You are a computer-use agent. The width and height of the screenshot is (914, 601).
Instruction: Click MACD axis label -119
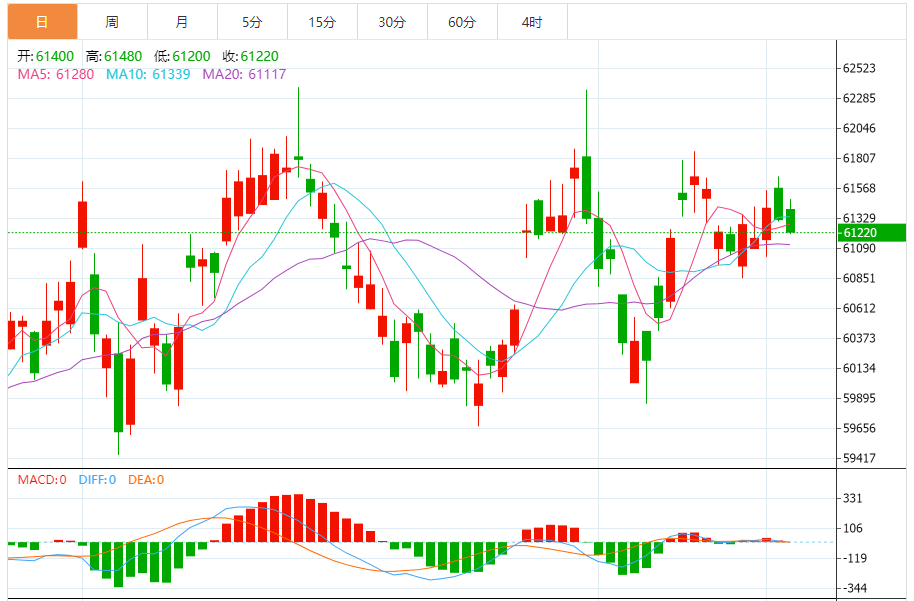coord(855,558)
